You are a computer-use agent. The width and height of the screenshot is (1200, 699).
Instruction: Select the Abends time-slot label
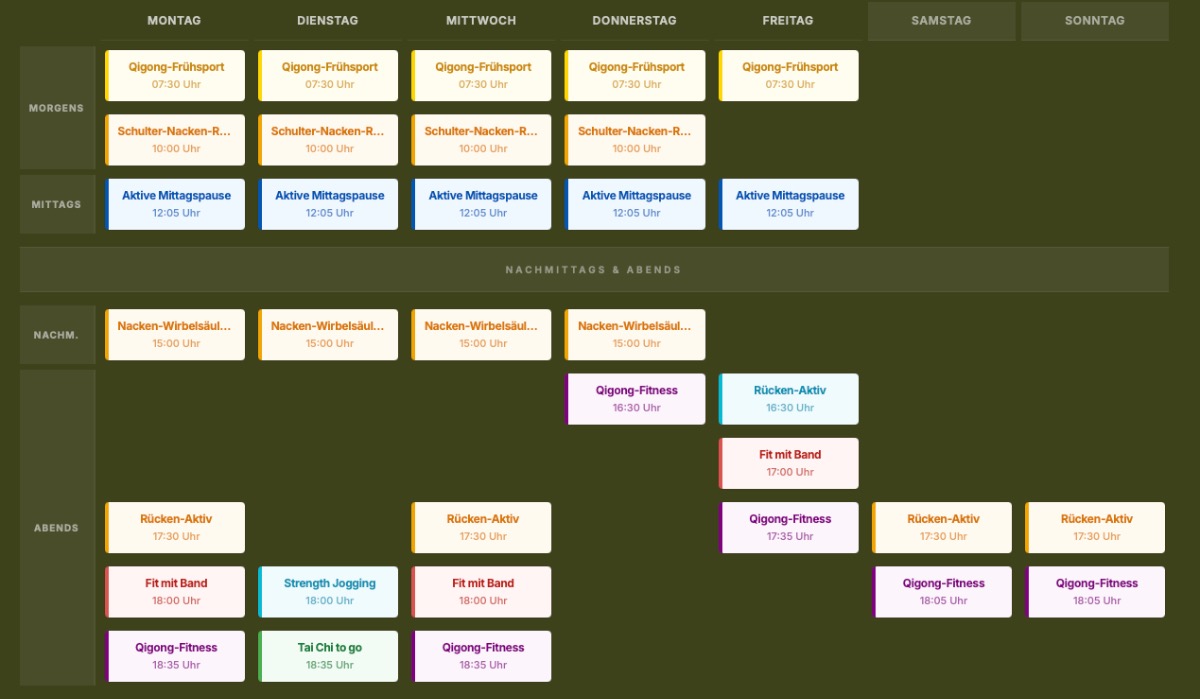point(57,528)
